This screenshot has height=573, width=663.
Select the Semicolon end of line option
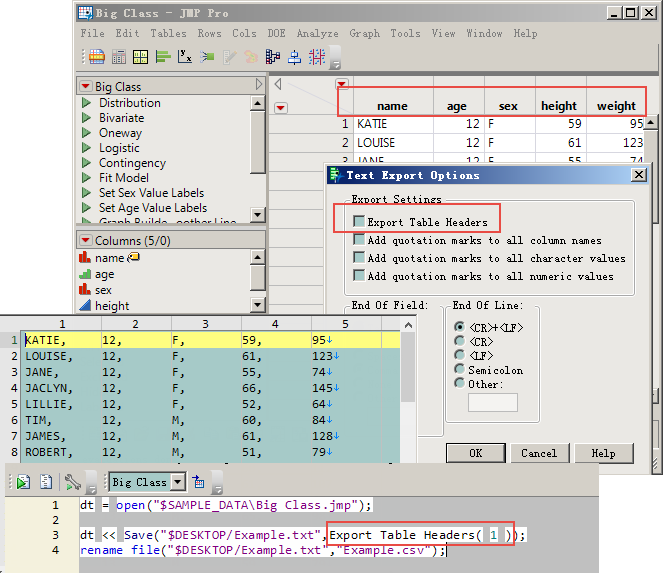tap(460, 370)
